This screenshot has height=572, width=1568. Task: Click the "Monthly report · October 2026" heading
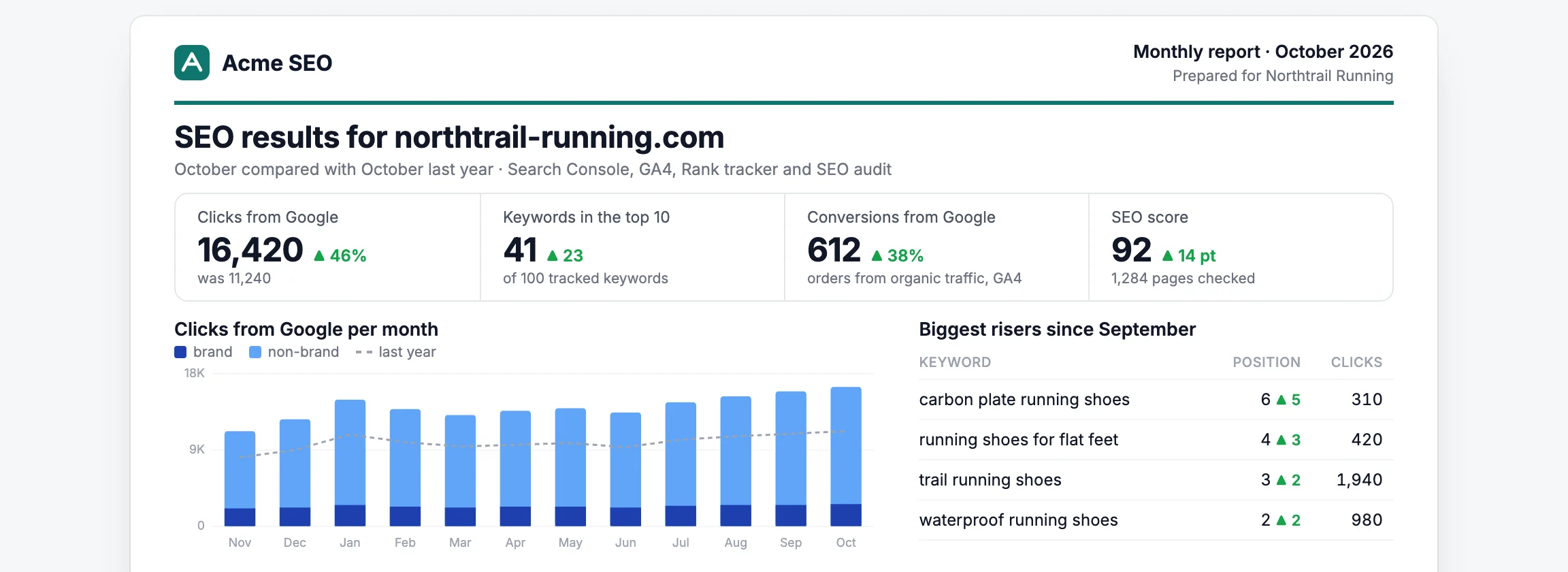(1263, 52)
